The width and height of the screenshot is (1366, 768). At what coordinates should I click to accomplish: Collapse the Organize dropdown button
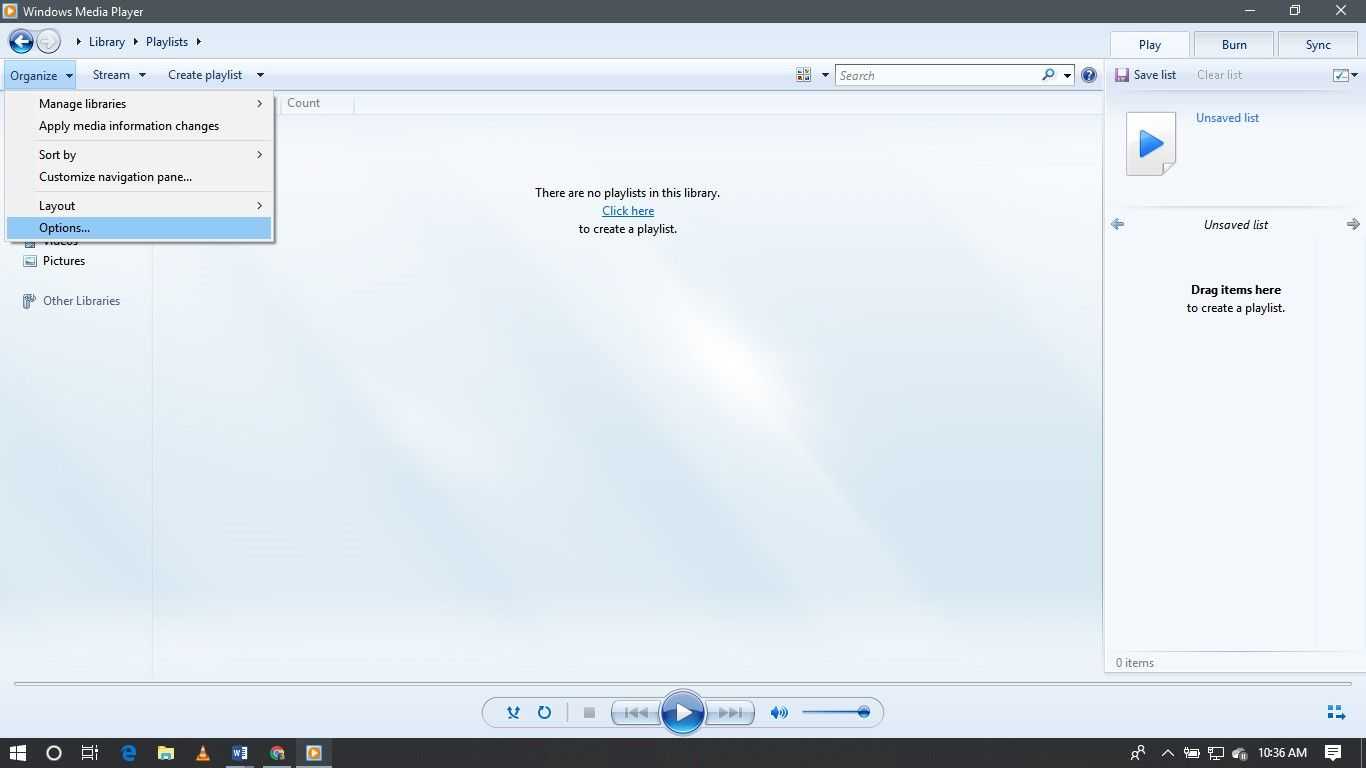point(41,75)
